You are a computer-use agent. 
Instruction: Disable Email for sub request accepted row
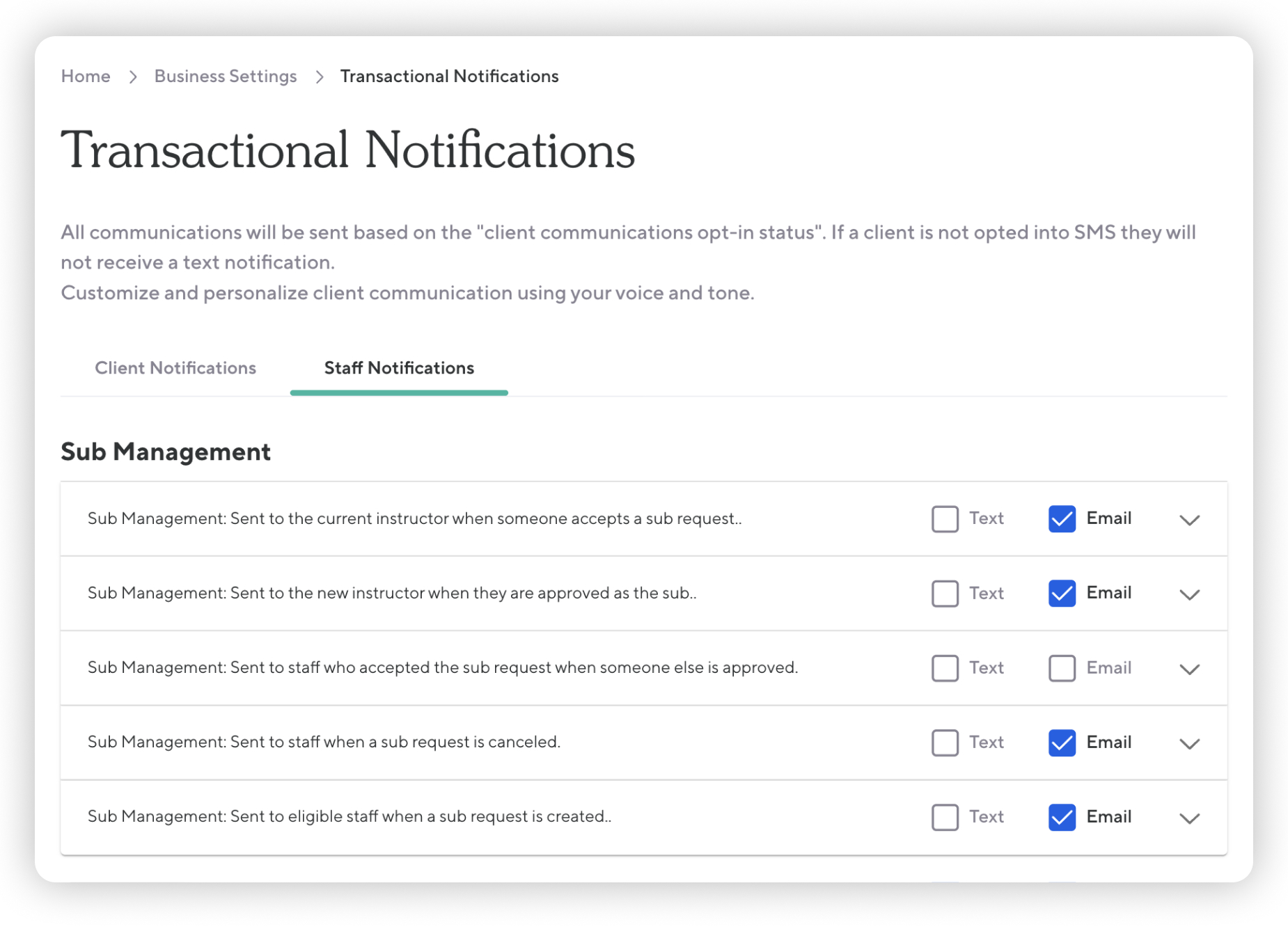tap(1061, 519)
